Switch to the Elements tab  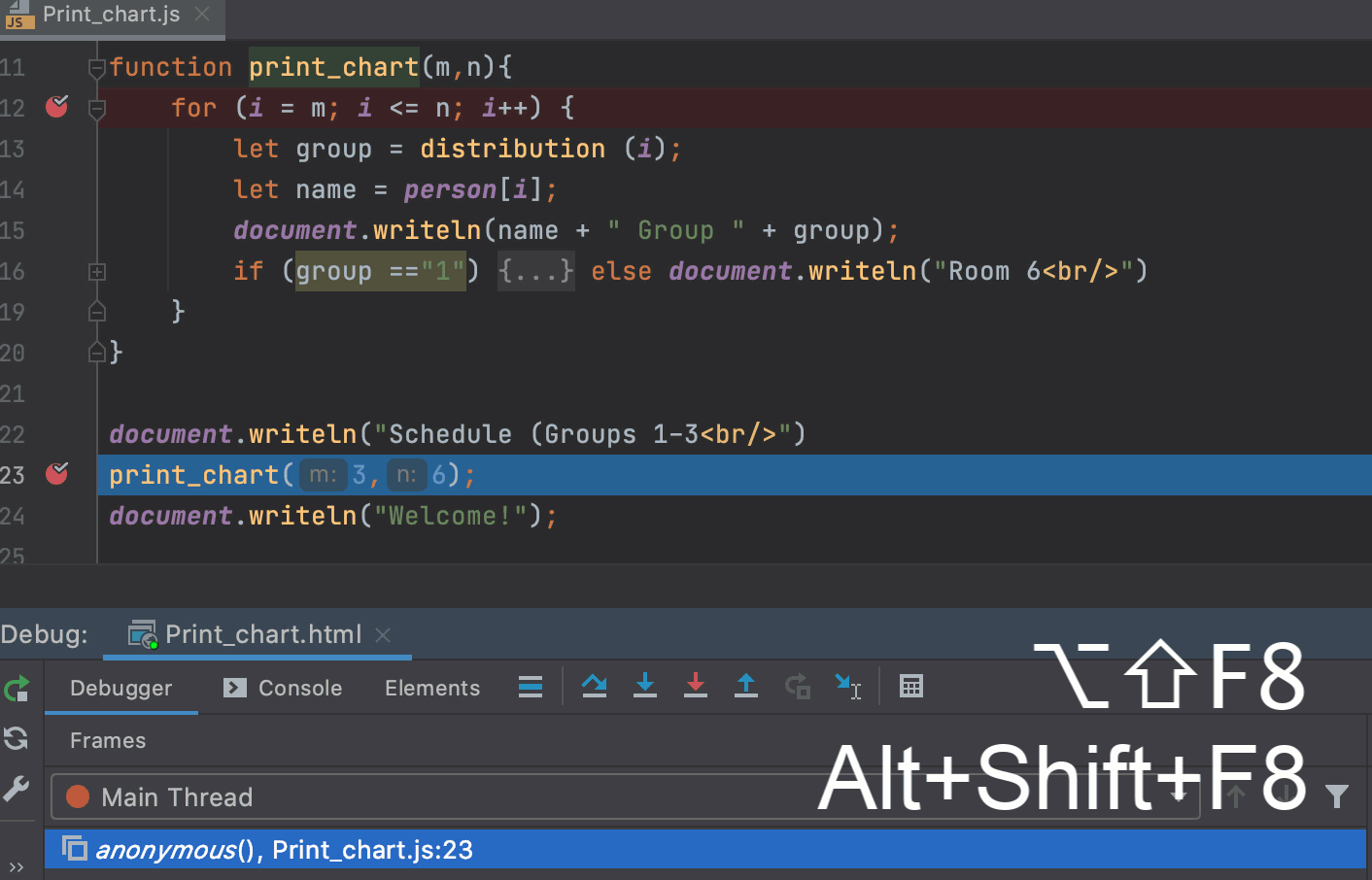(x=432, y=688)
